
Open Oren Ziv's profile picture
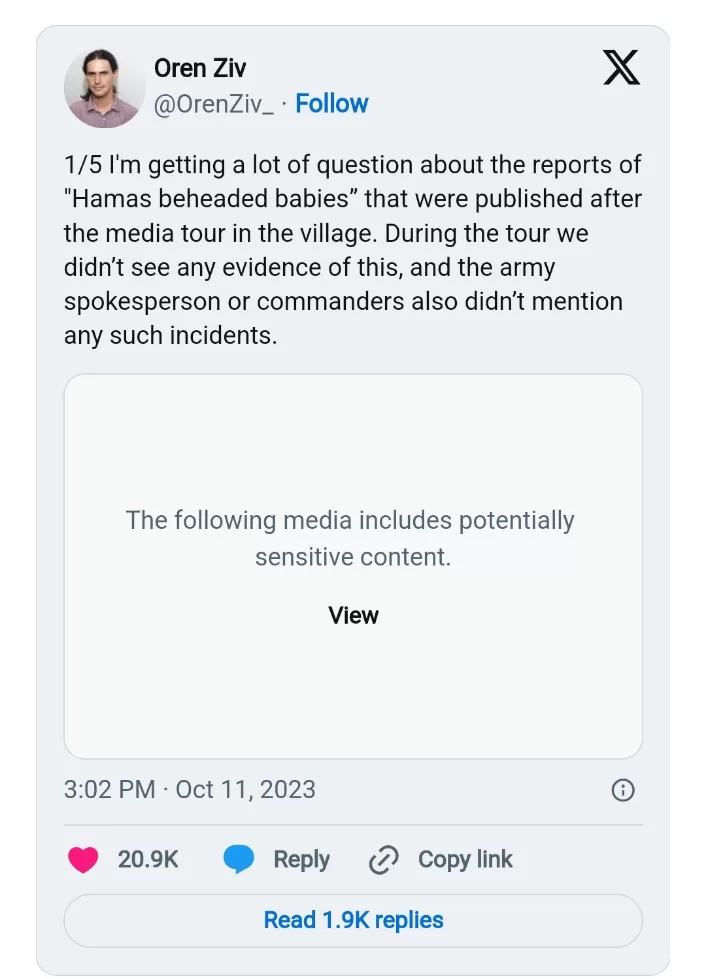[x=103, y=88]
